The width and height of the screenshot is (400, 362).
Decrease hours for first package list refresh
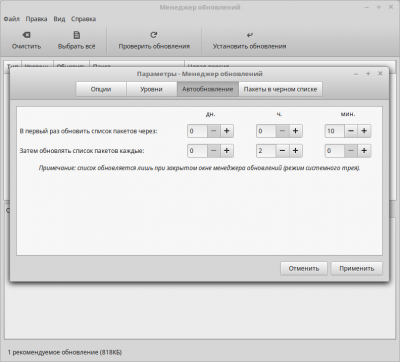[282, 131]
